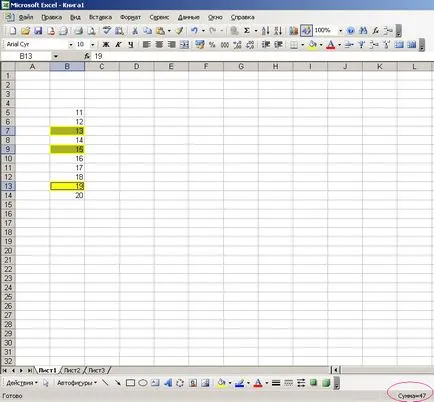Open print preview

(91, 31)
